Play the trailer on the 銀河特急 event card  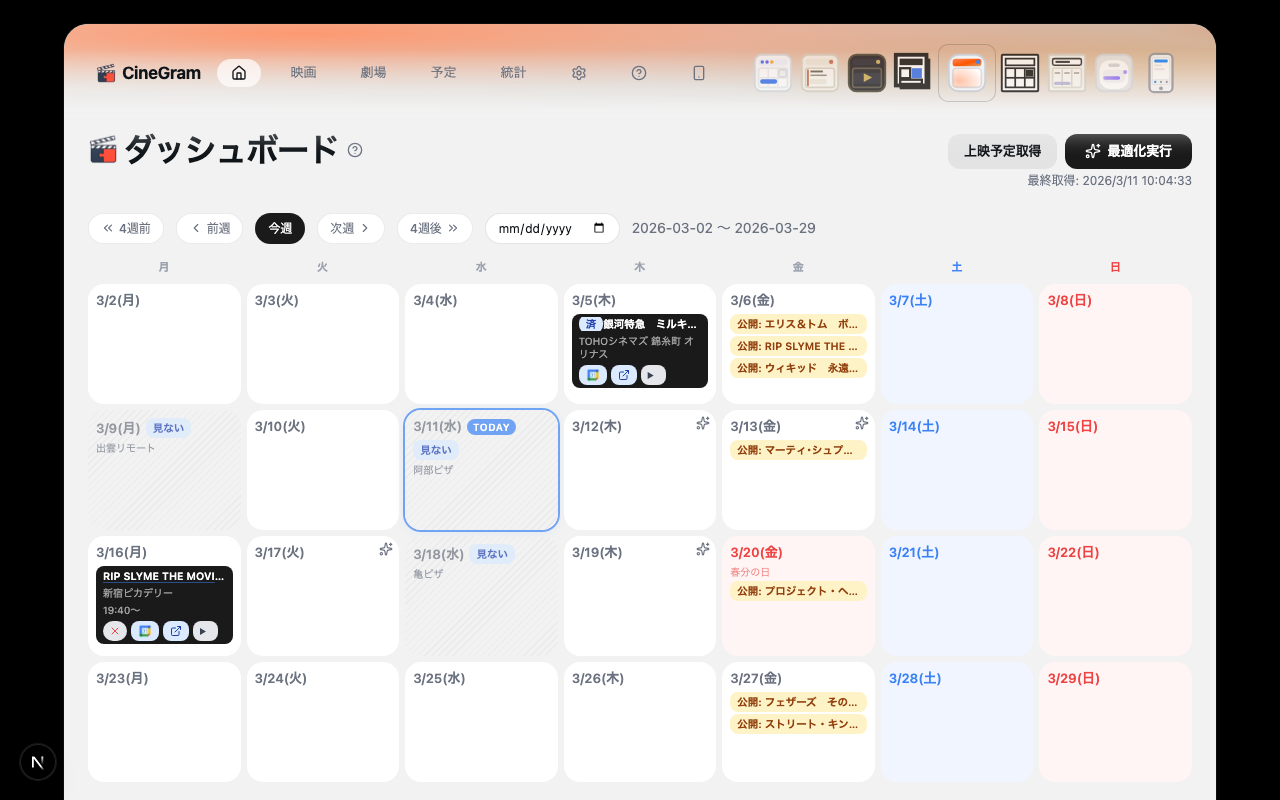(x=652, y=375)
